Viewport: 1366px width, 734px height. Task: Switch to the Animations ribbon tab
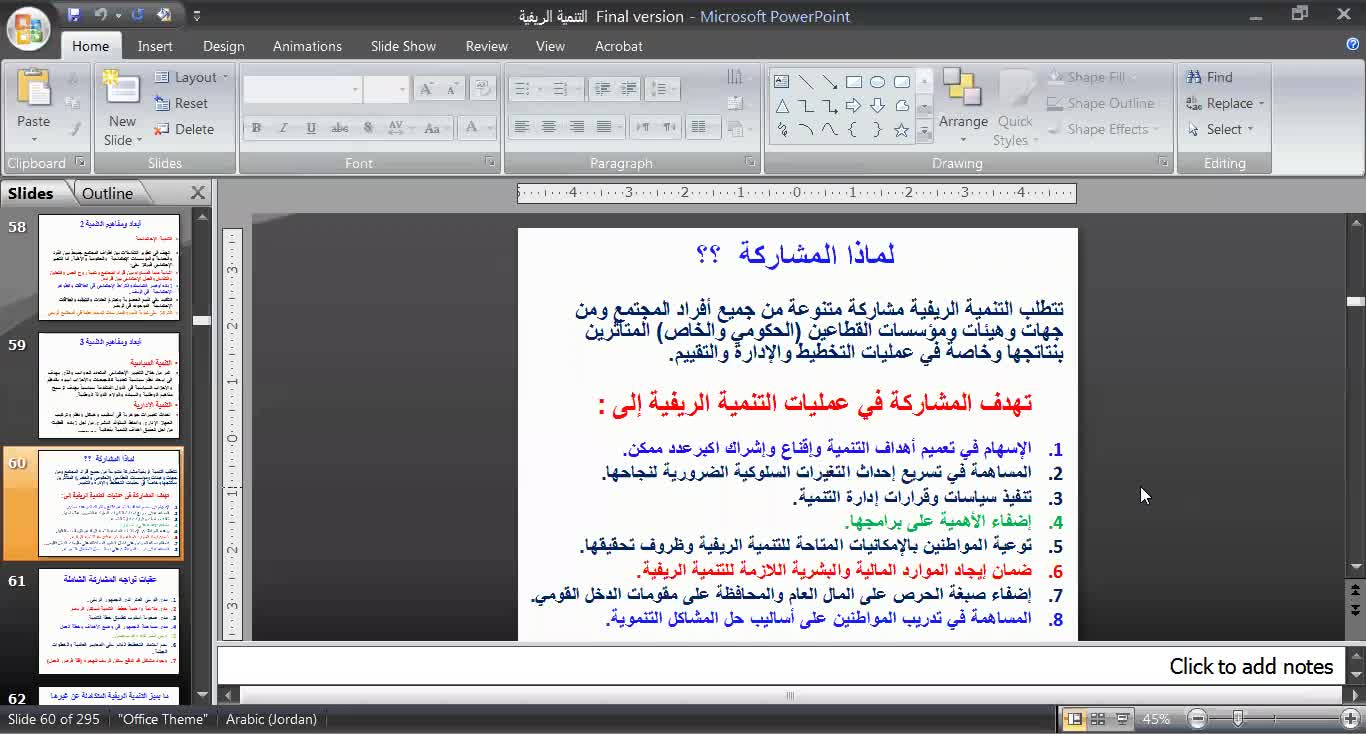(x=307, y=46)
